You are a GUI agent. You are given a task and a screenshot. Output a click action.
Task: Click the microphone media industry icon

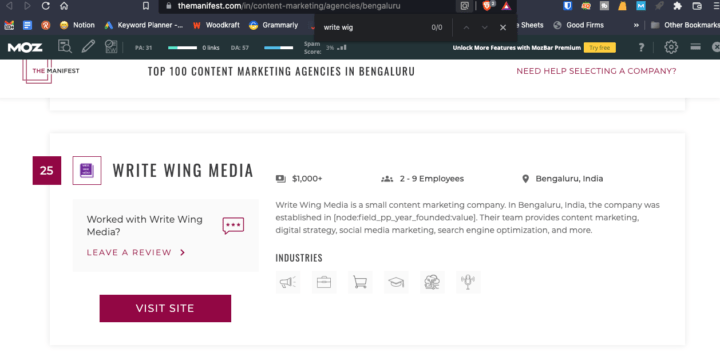pyautogui.click(x=468, y=282)
